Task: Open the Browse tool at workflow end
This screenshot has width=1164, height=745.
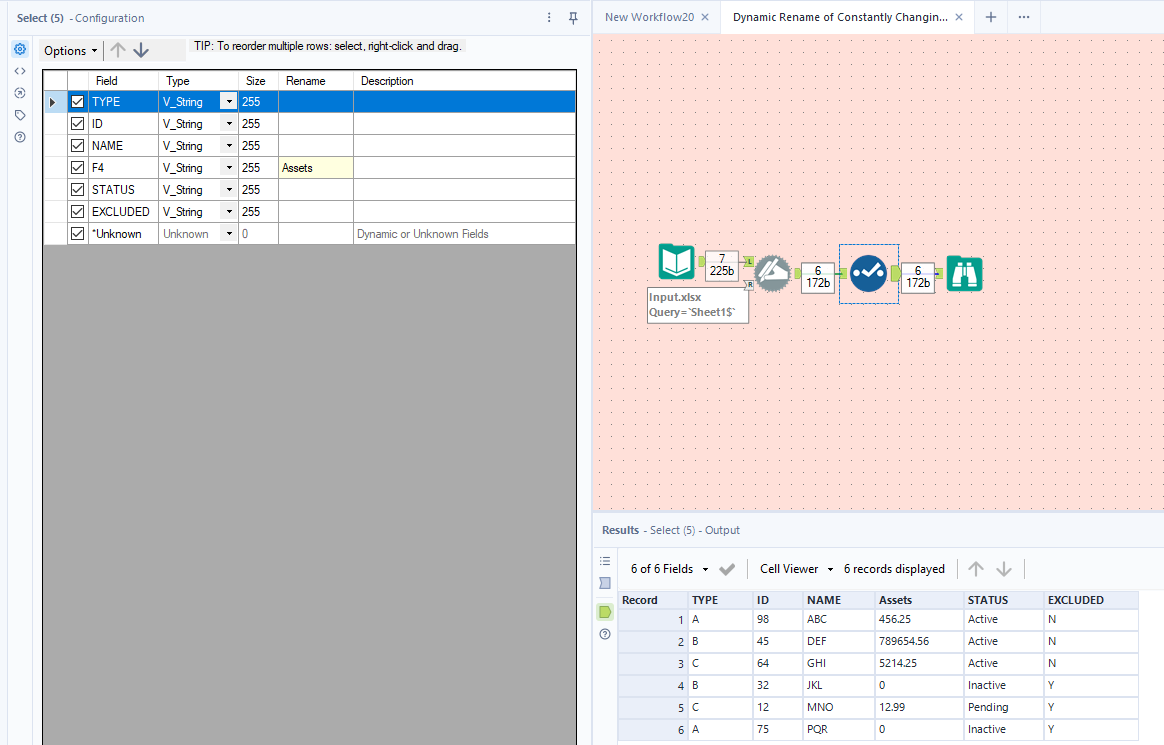Action: tap(963, 273)
